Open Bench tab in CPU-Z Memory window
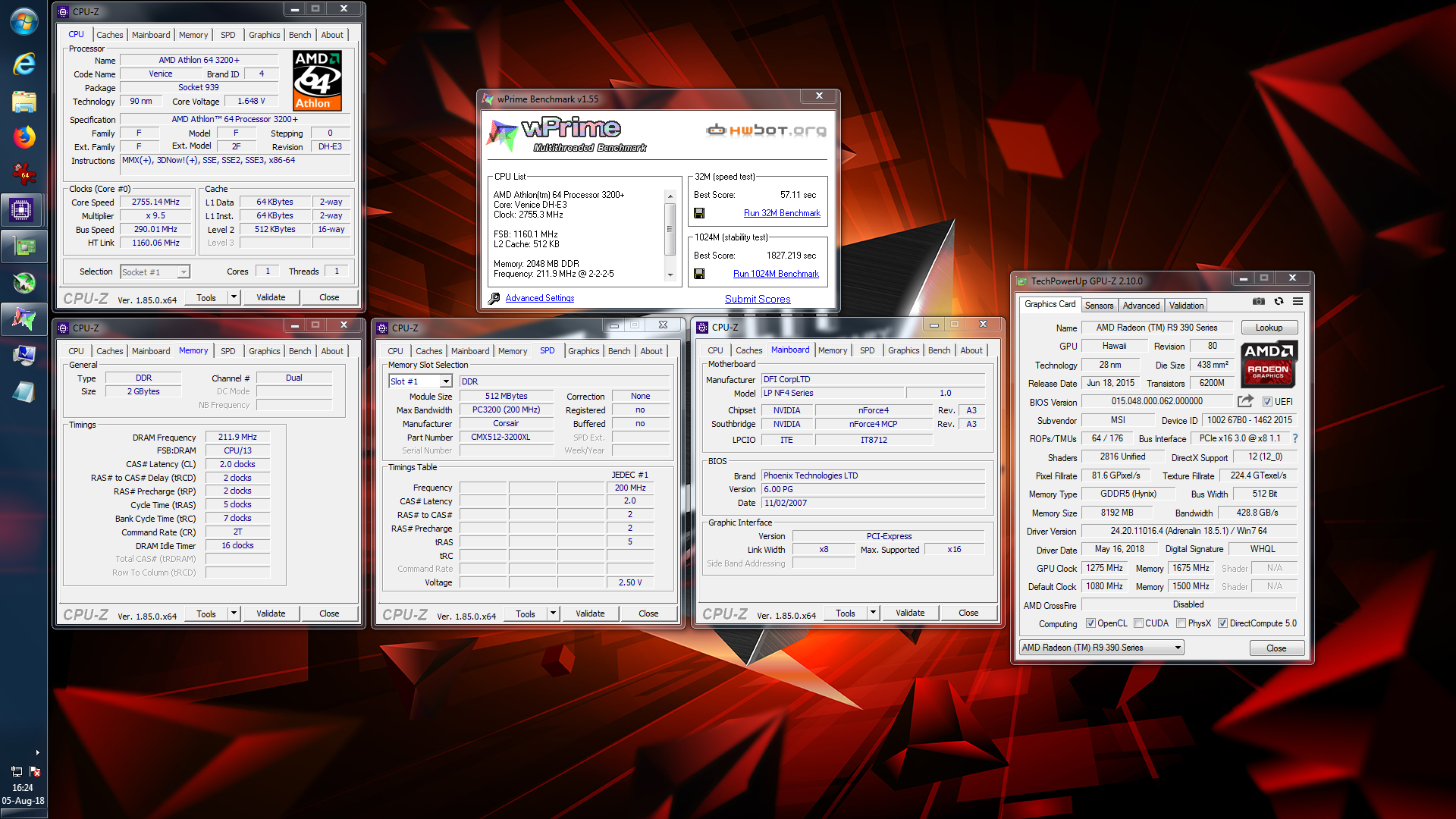The width and height of the screenshot is (1456, 819). (300, 351)
